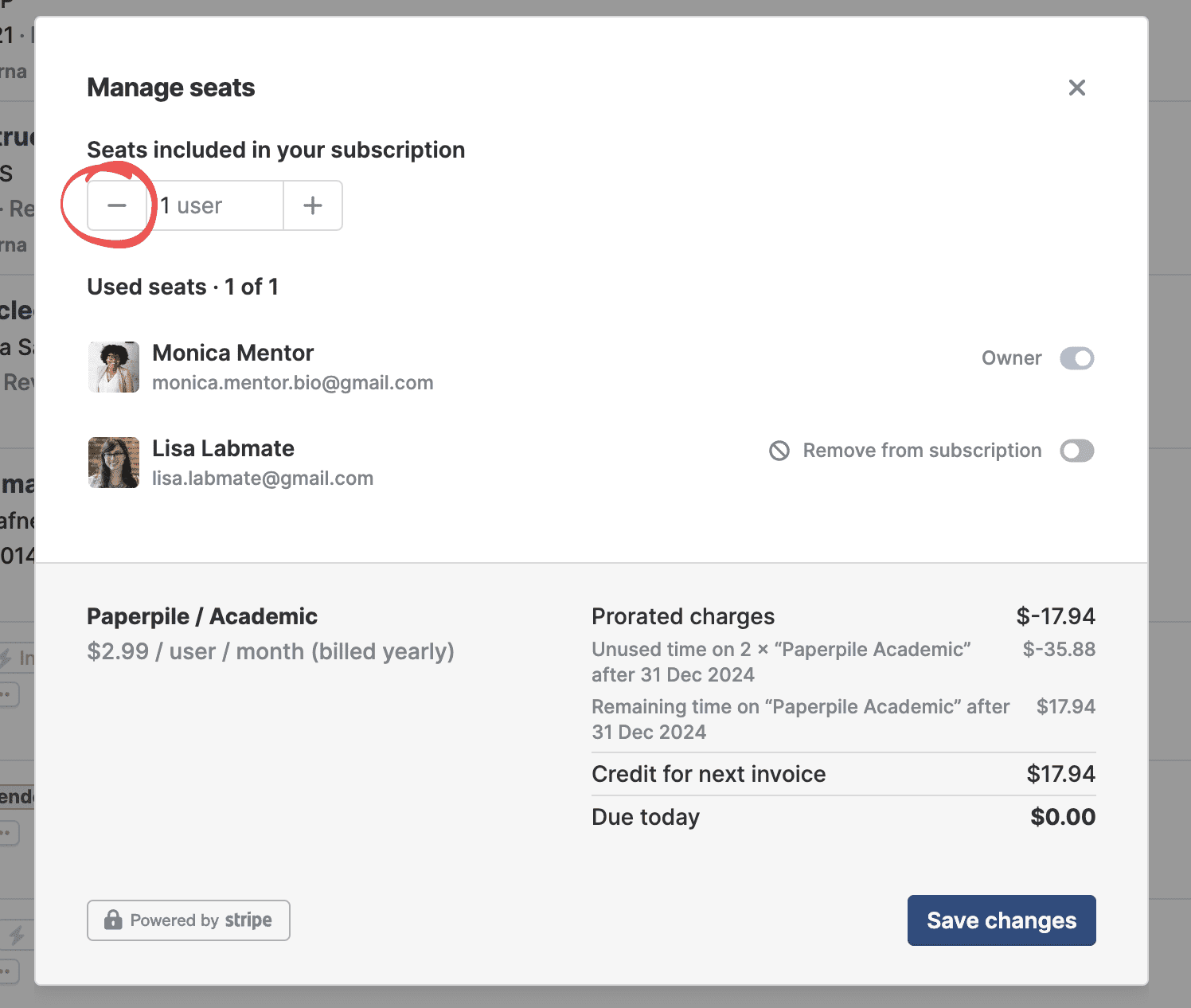Save changes to the subscription
The height and width of the screenshot is (1008, 1191).
pyautogui.click(x=1001, y=920)
